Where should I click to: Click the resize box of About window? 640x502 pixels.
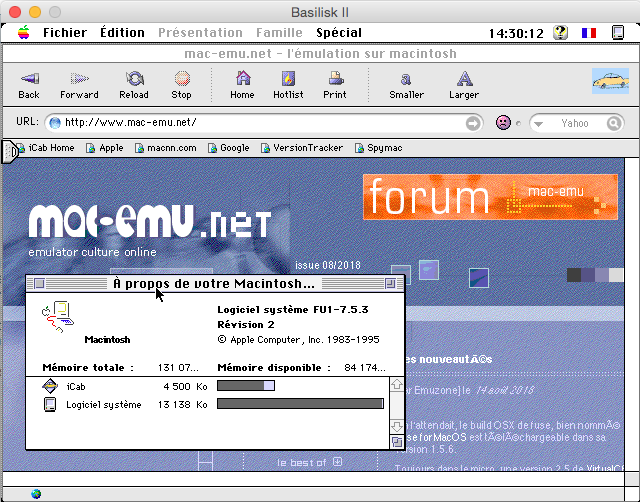[x=397, y=442]
